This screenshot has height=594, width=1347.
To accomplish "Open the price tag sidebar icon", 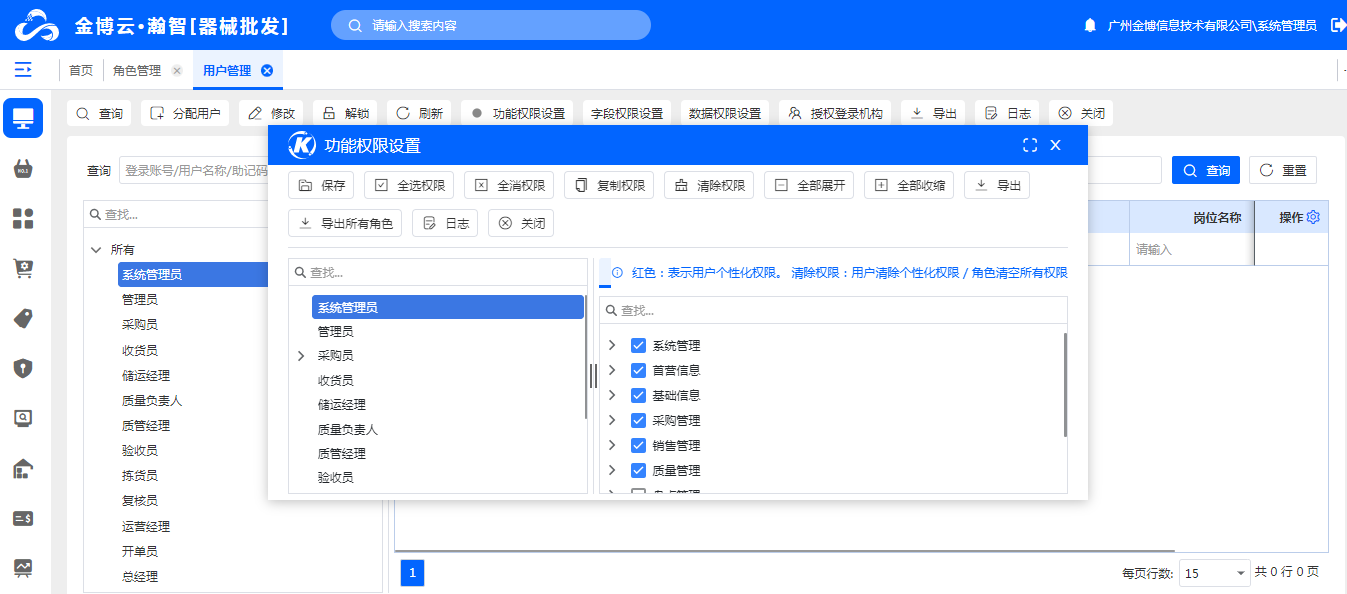I will [23, 318].
